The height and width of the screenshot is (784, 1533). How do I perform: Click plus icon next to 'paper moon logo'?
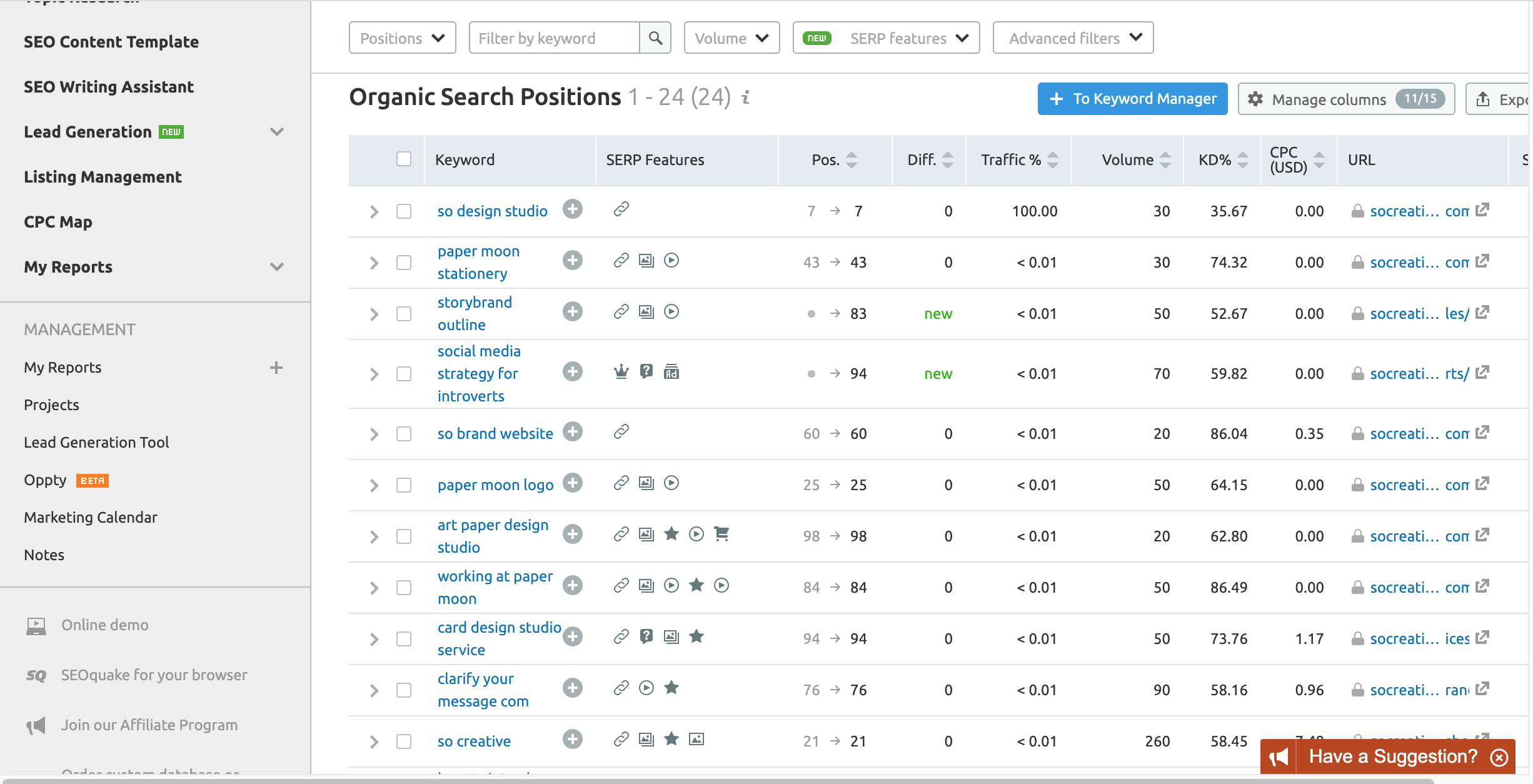[x=572, y=483]
